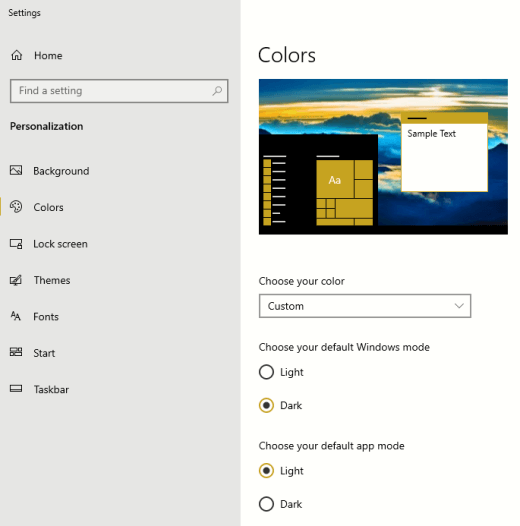This screenshot has width=520, height=526.
Task: Open Start settings
Action: [x=44, y=353]
